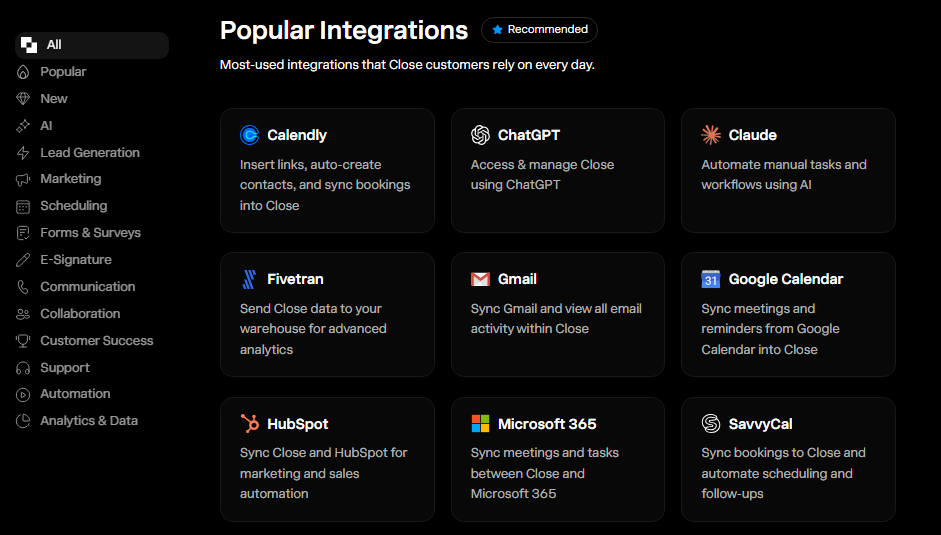The height and width of the screenshot is (535, 941).
Task: Click the Communication phone icon
Action: (23, 287)
